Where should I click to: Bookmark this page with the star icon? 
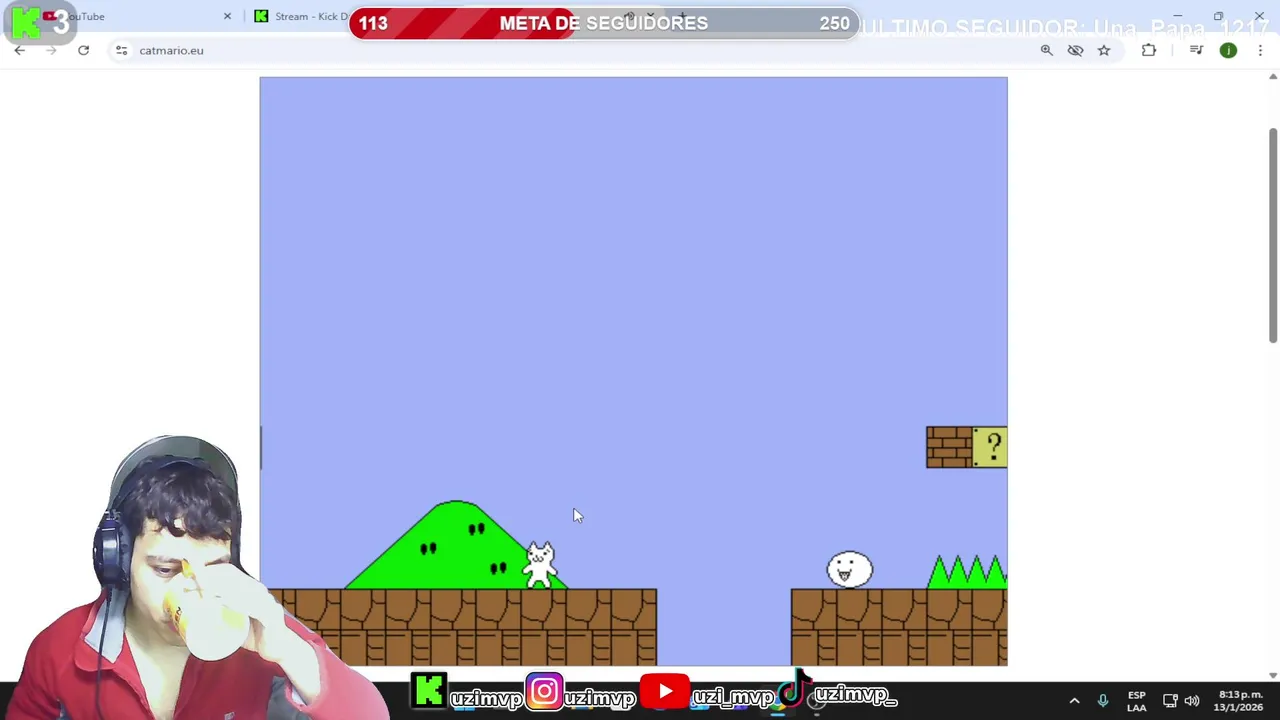[1104, 50]
